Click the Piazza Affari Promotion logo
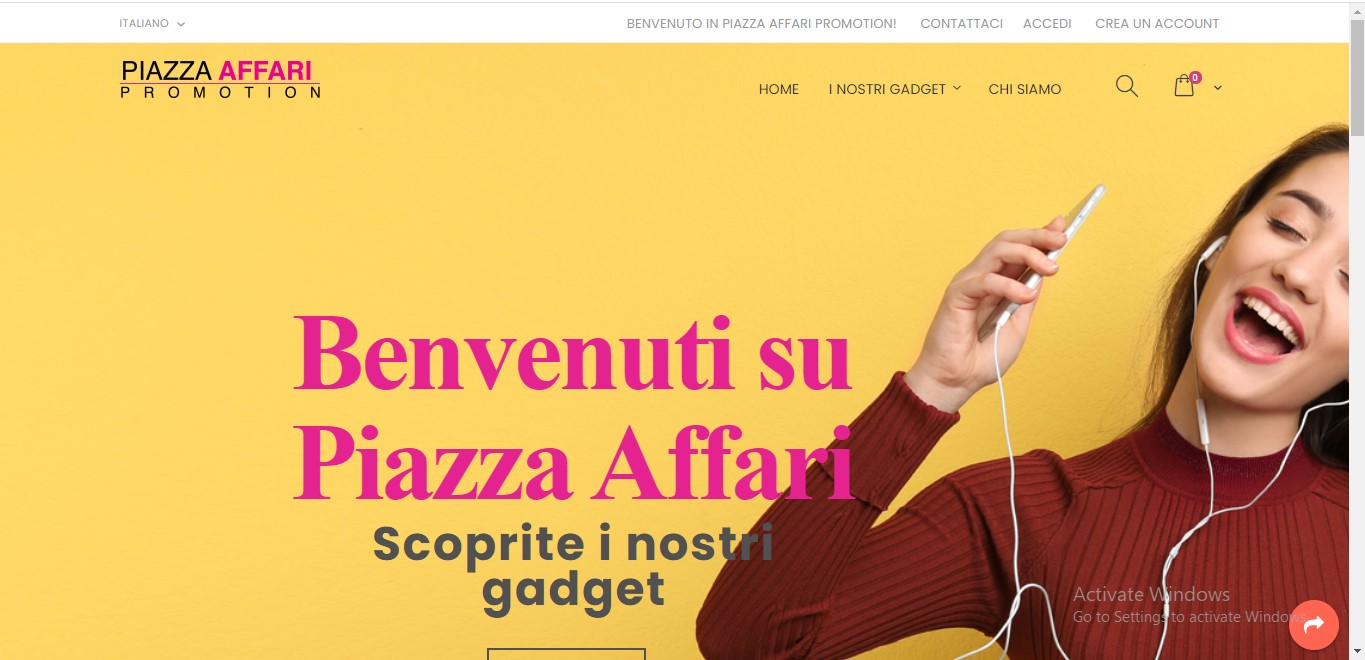The width and height of the screenshot is (1365, 660). [x=220, y=79]
